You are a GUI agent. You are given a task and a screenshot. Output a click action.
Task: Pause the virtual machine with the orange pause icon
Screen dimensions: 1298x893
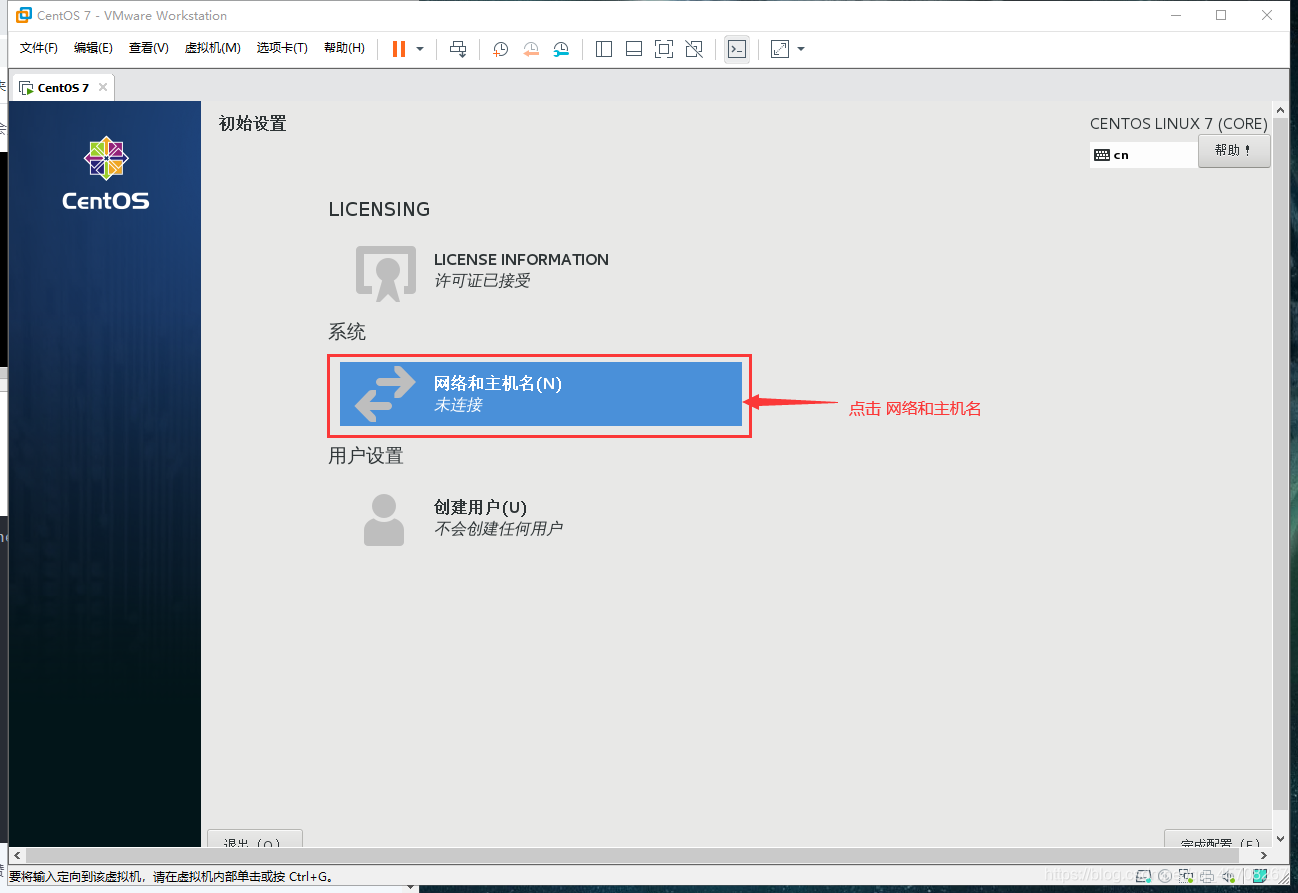398,49
